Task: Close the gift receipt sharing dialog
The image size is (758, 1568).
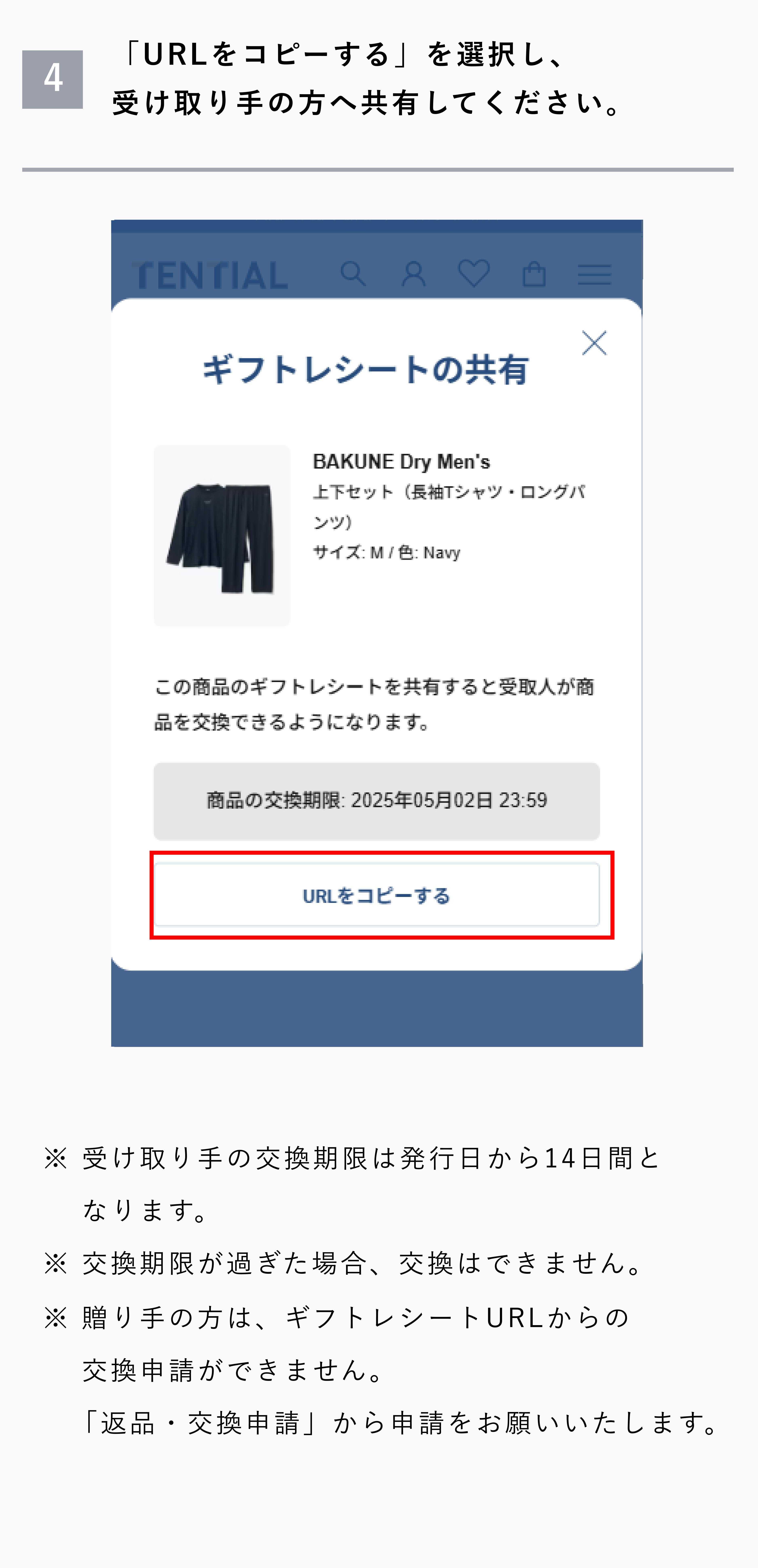Action: coord(594,343)
